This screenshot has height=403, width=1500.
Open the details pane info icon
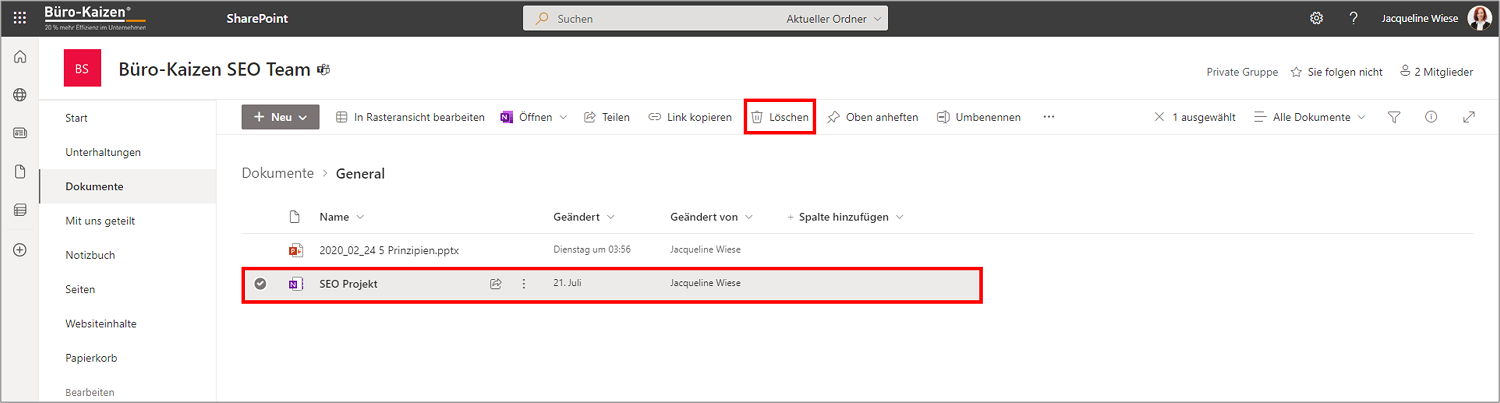coord(1431,117)
